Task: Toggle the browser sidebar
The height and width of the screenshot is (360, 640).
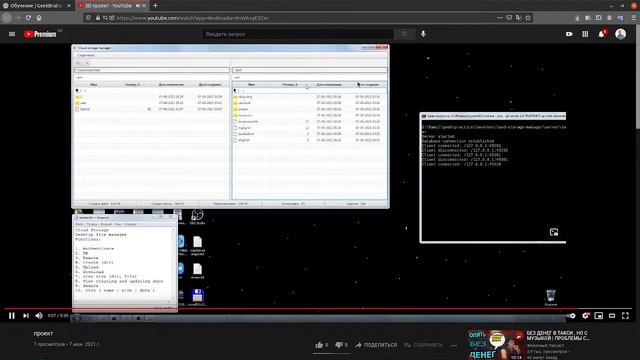Action: pyautogui.click(x=598, y=18)
